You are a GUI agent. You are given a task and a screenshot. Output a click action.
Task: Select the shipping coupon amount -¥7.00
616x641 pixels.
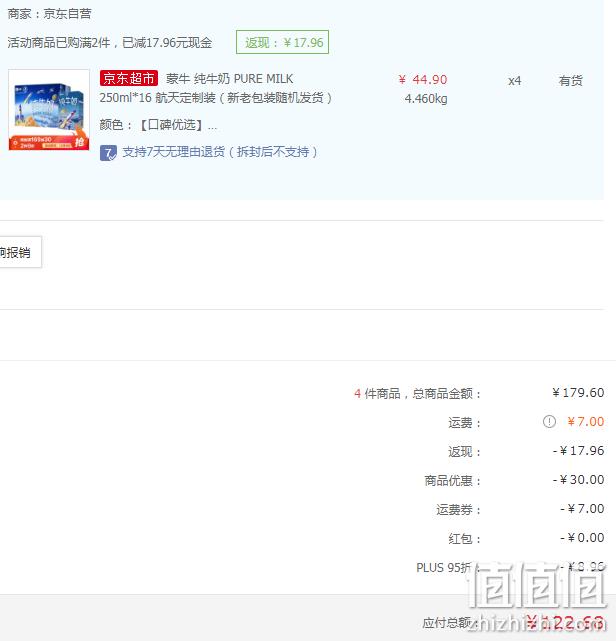click(582, 509)
